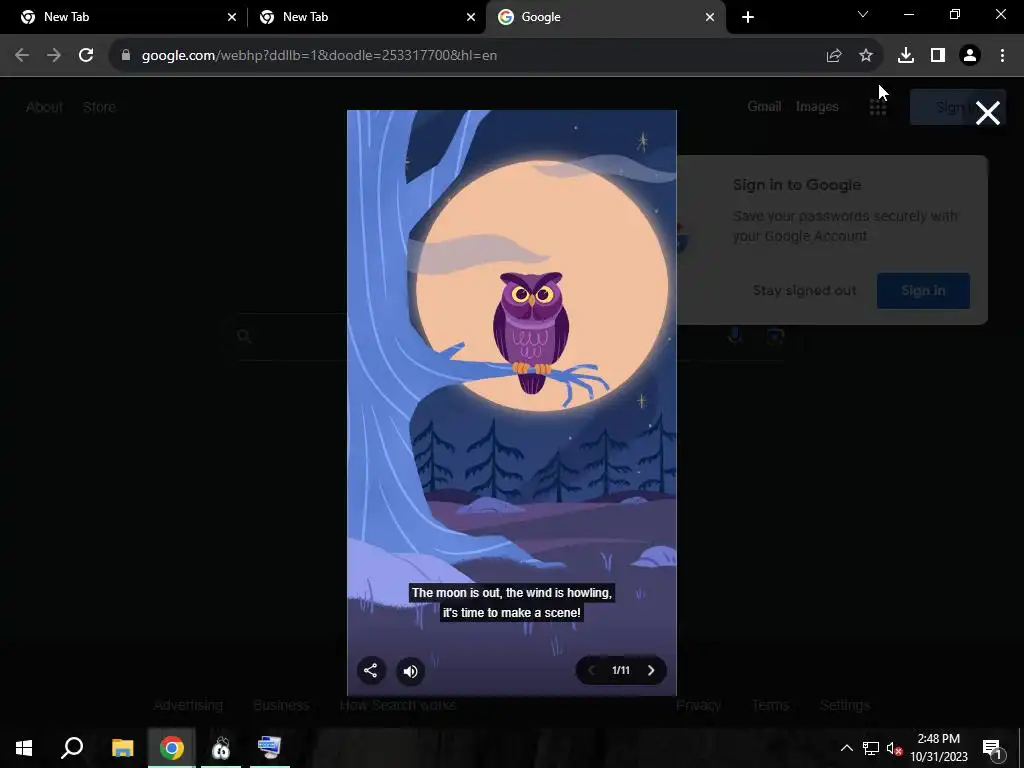The image size is (1024, 768).
Task: Open Privacy footer link
Action: pos(698,705)
